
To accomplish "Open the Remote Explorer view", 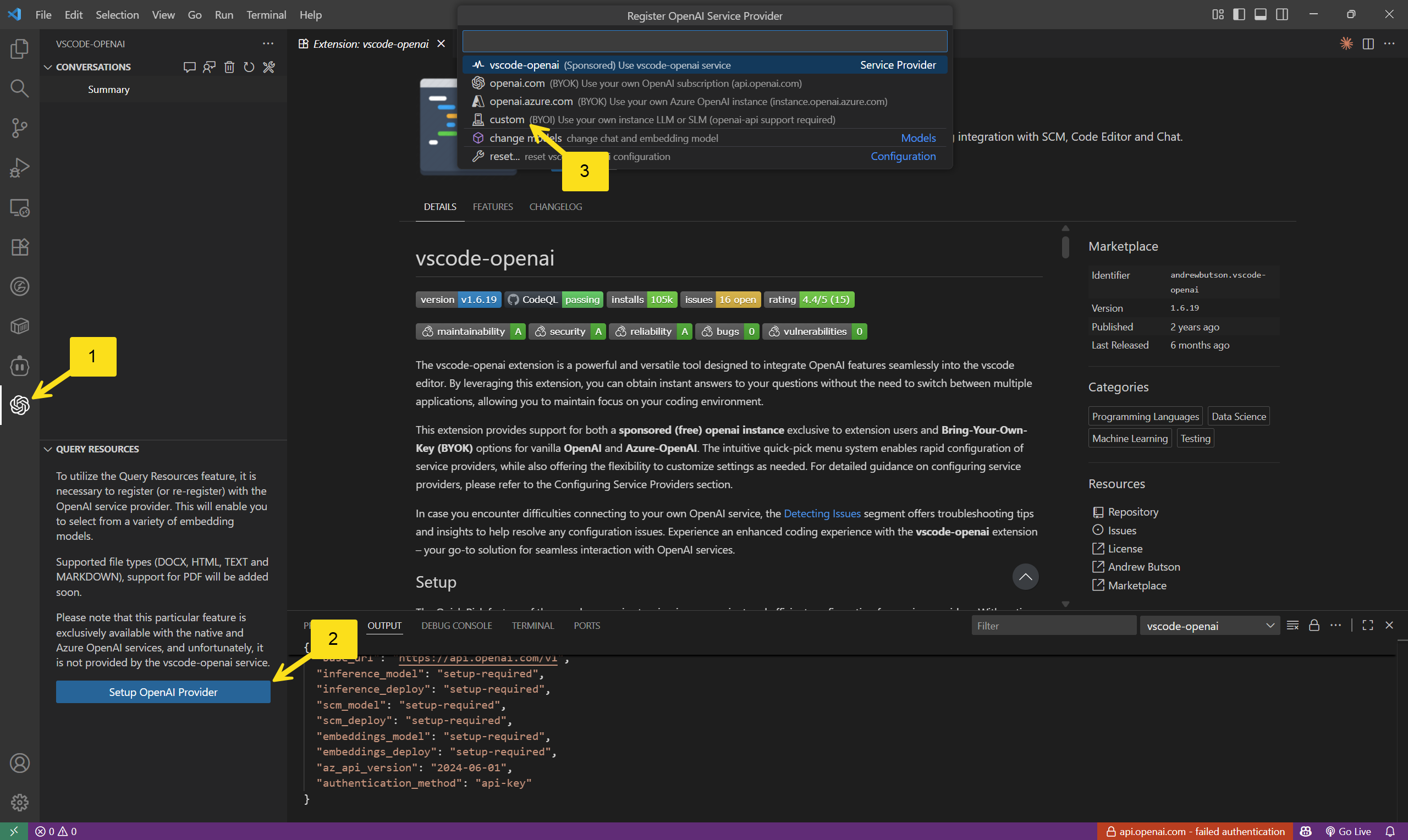I will click(x=20, y=208).
